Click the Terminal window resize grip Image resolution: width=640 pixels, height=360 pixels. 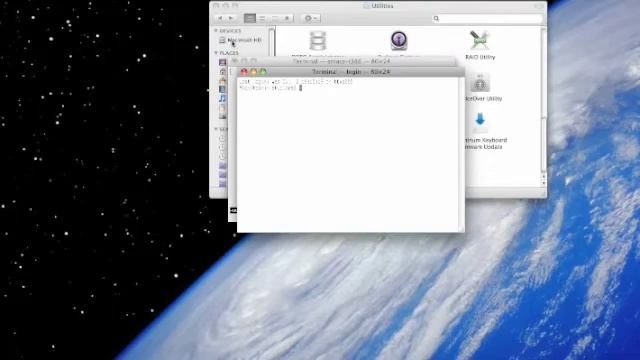click(x=462, y=230)
